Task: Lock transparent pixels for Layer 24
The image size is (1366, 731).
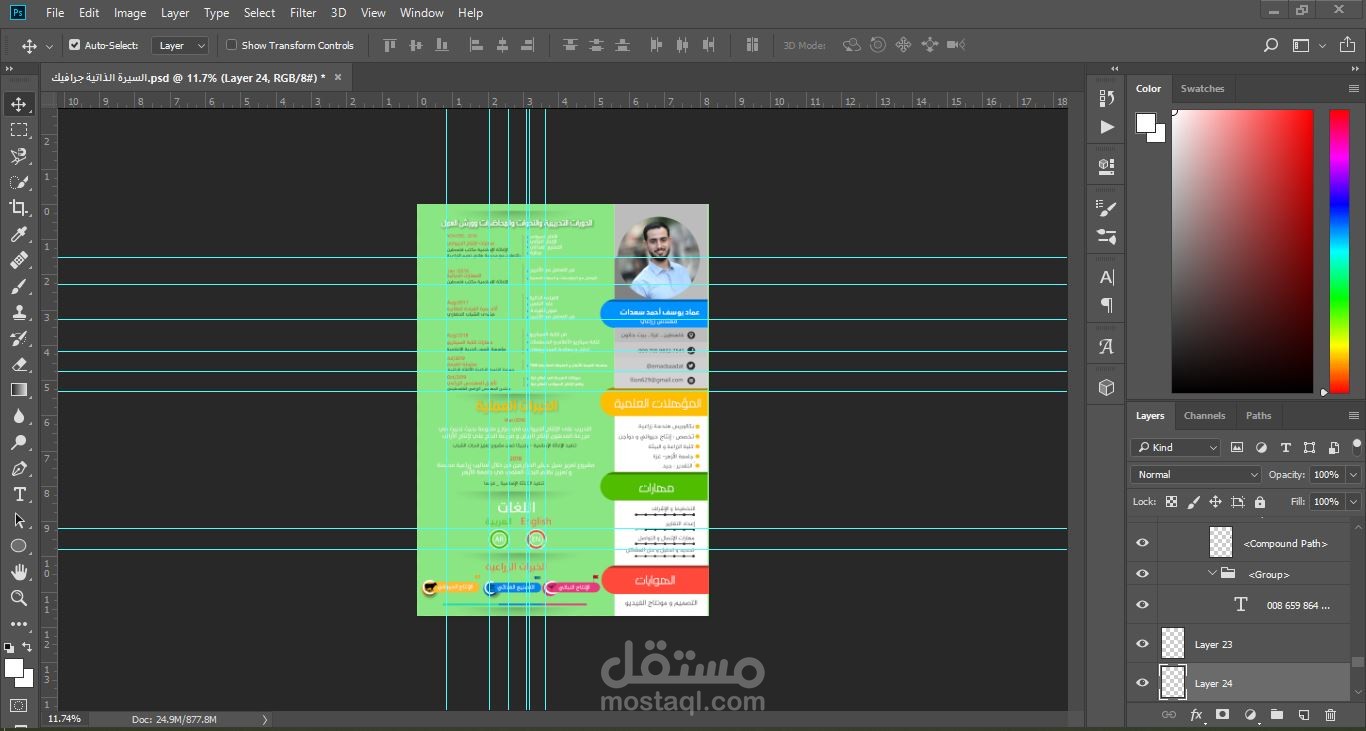Action: click(1171, 501)
